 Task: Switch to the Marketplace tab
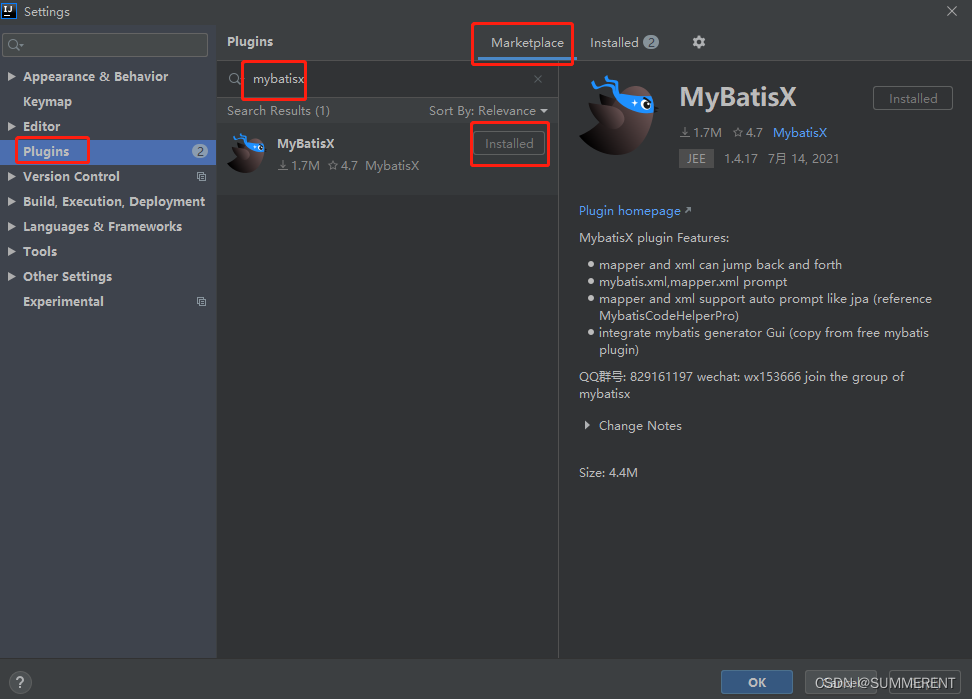(x=527, y=43)
